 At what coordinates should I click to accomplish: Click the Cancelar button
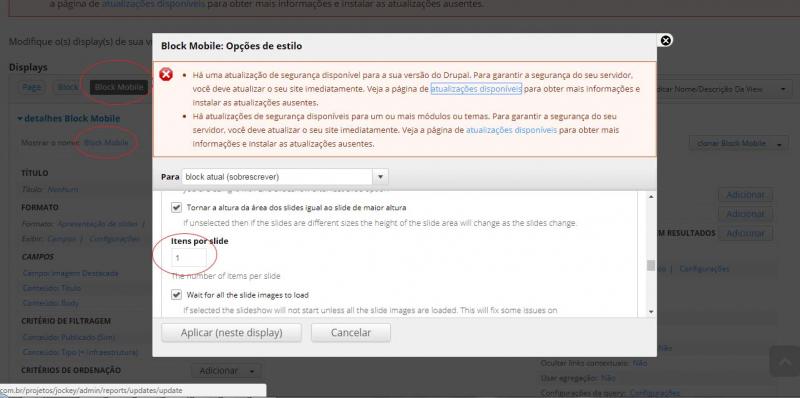click(x=351, y=333)
